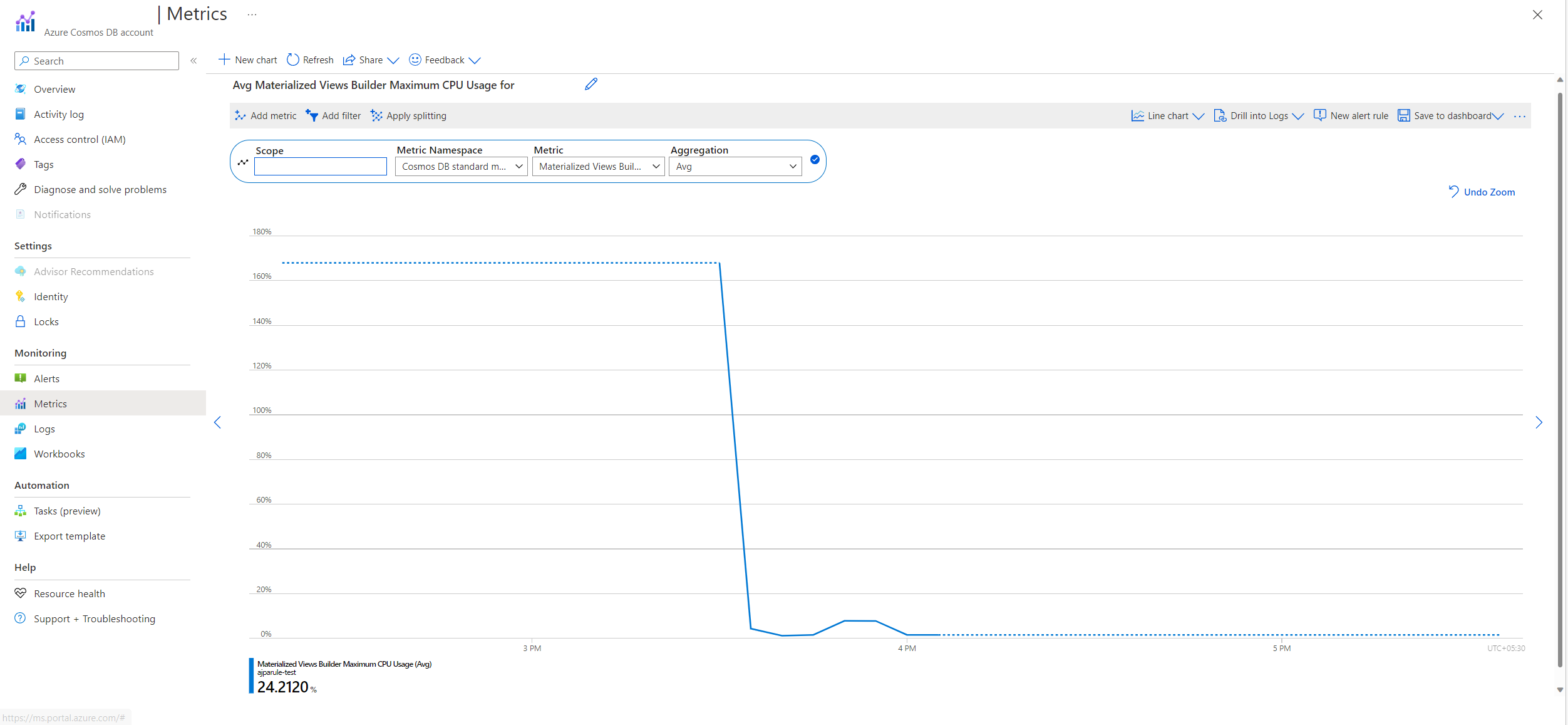Click the Undo Zoom icon

click(x=1454, y=192)
